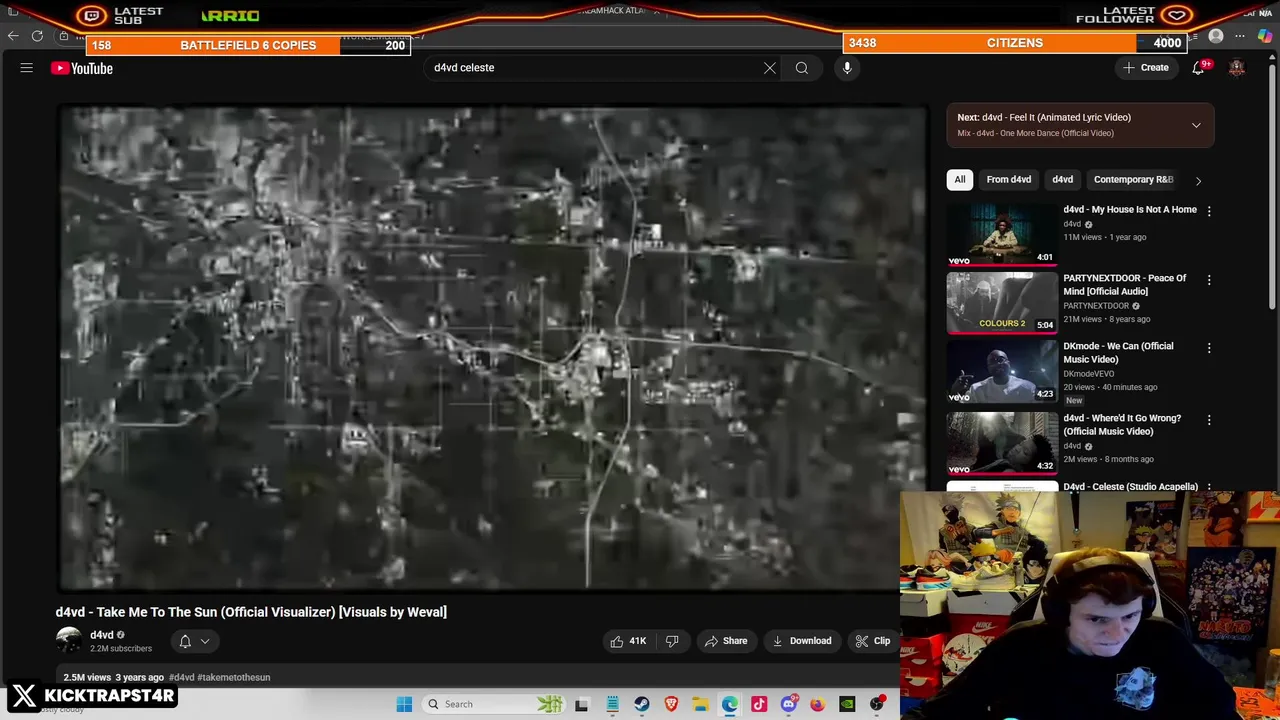1280x720 pixels.
Task: Open options for DKmode We Can video
Action: pyautogui.click(x=1209, y=348)
